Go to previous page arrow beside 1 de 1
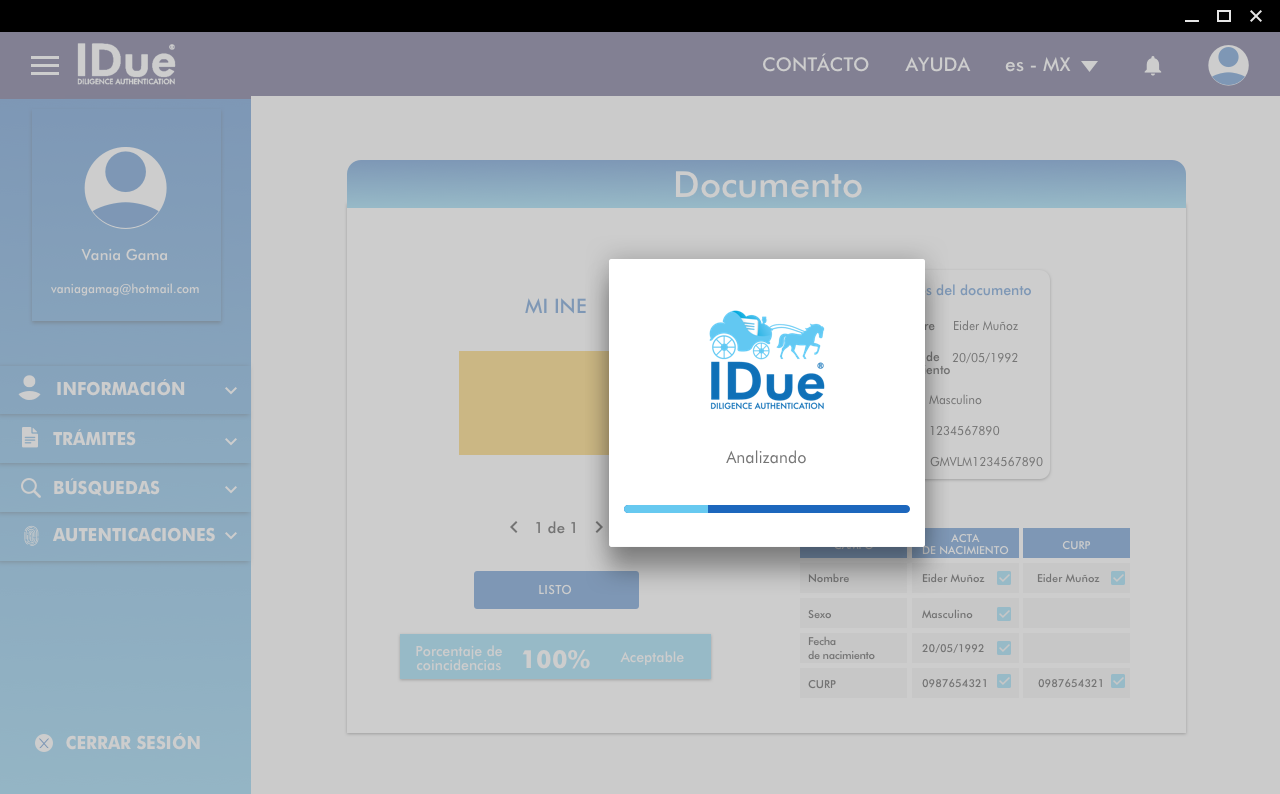 (514, 527)
